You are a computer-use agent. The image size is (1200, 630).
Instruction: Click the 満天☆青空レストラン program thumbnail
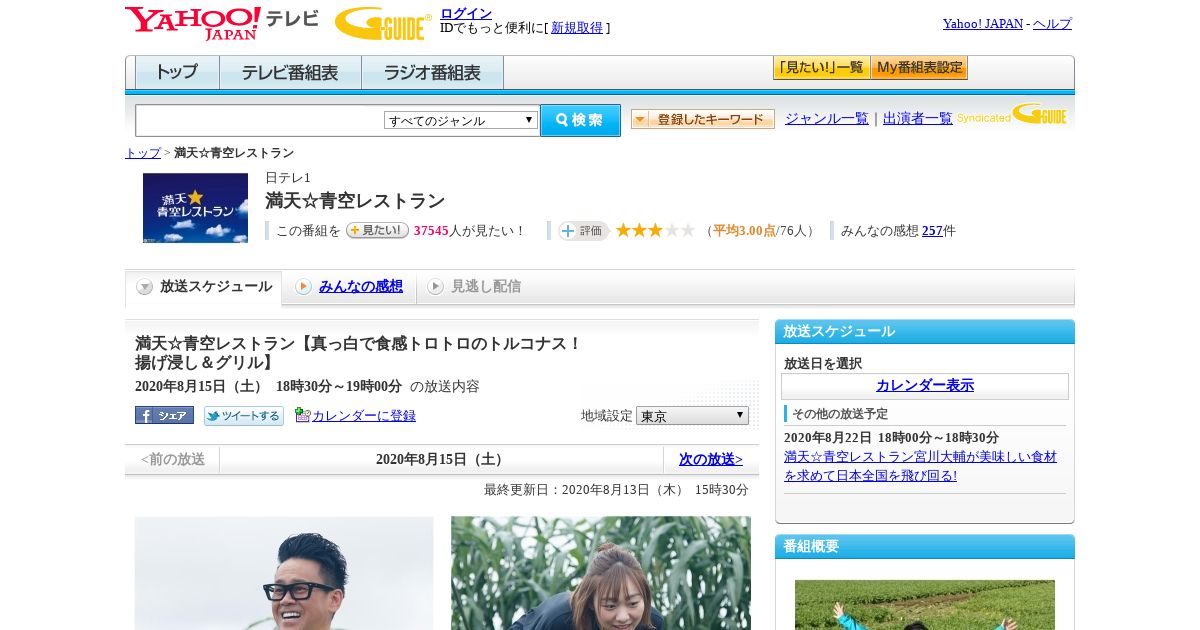195,208
